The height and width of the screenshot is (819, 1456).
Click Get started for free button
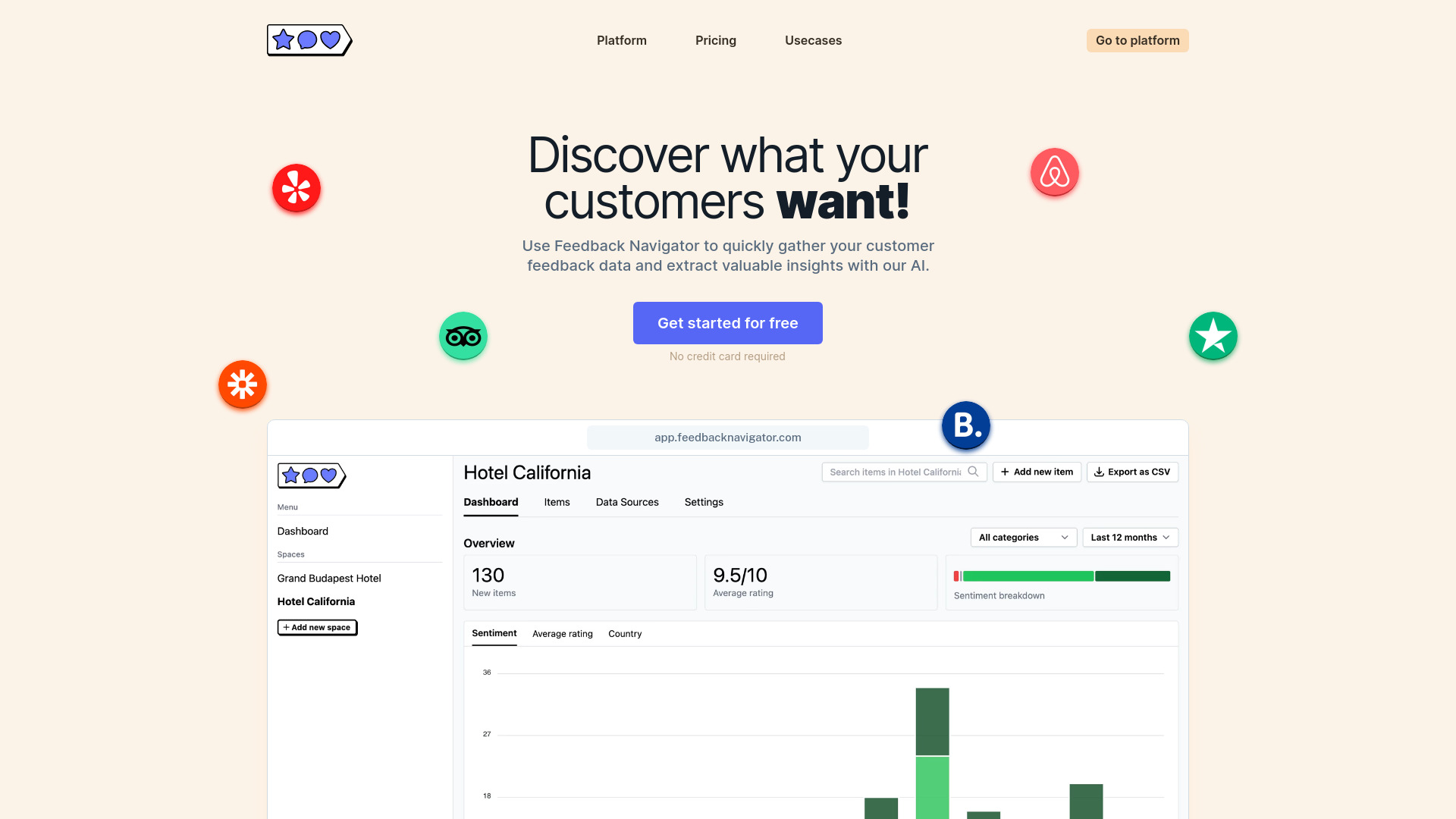(x=728, y=323)
